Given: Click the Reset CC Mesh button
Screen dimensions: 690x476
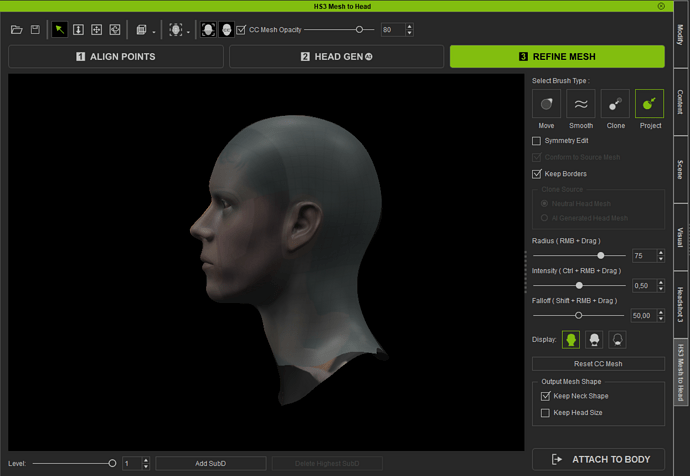Looking at the screenshot, I should [598, 364].
